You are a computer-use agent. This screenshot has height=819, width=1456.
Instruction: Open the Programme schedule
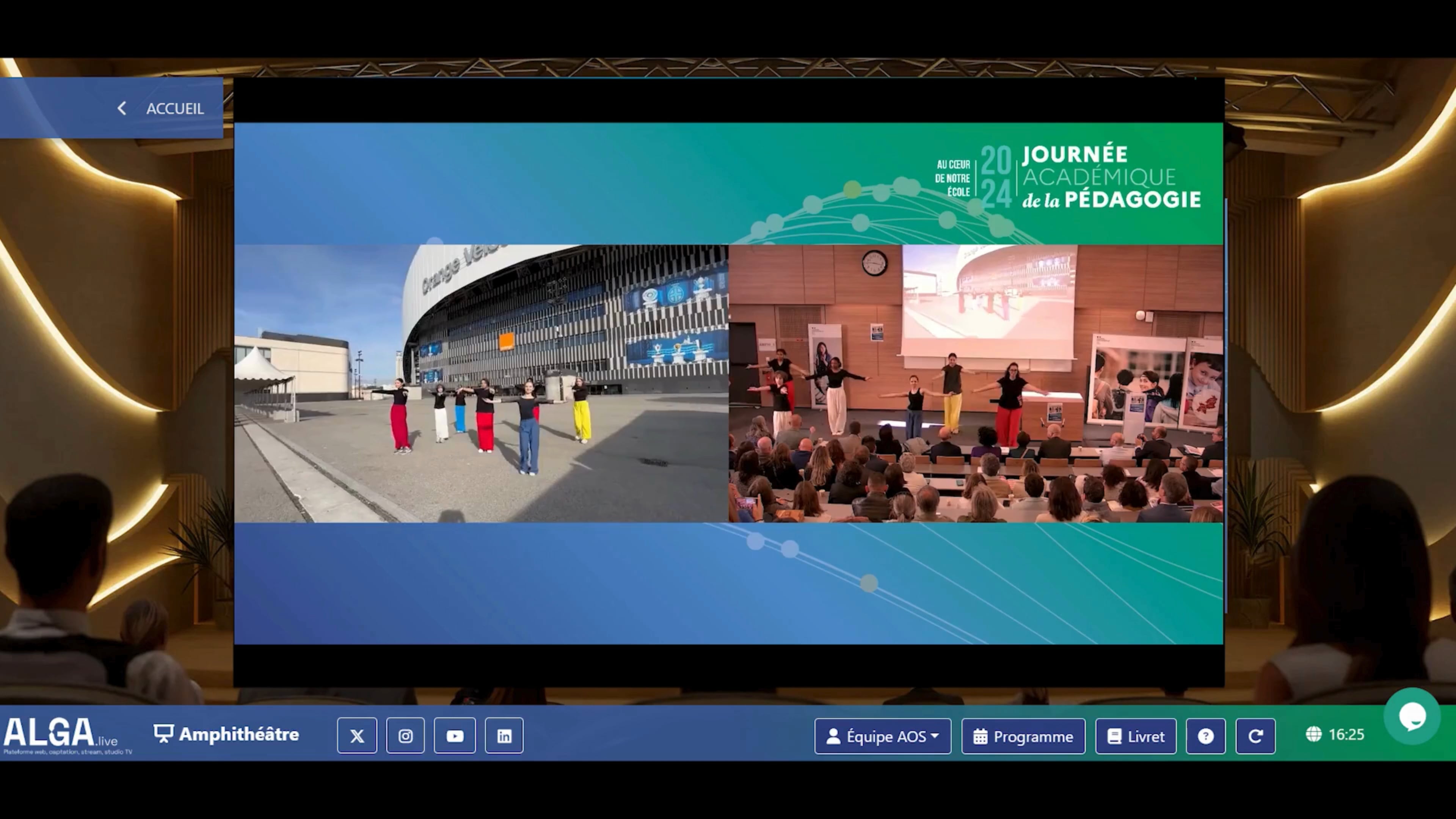(1023, 736)
